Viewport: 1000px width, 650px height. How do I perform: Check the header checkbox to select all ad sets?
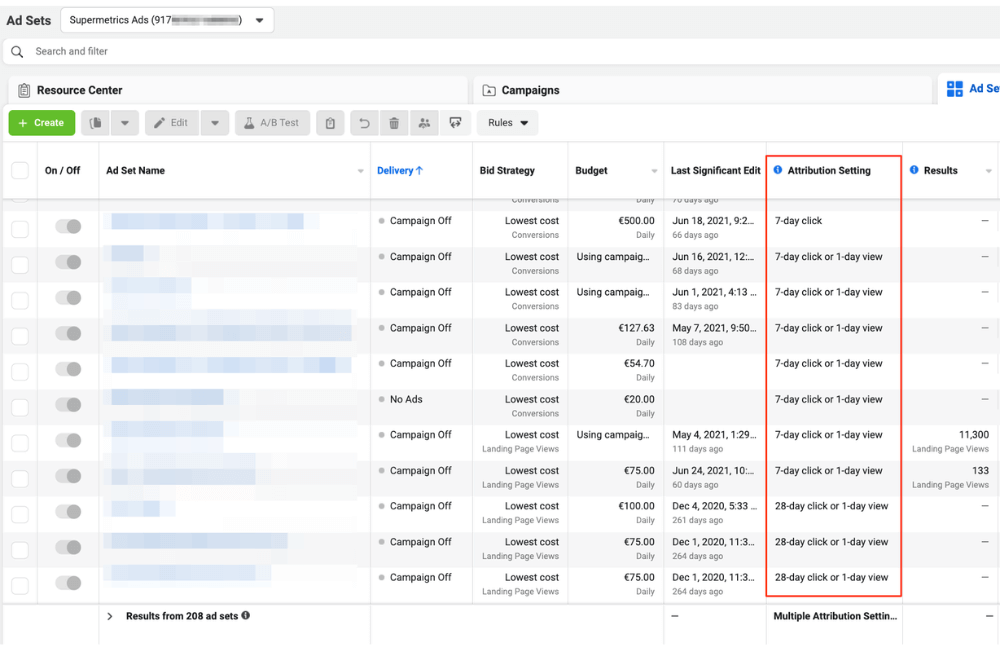[x=19, y=170]
